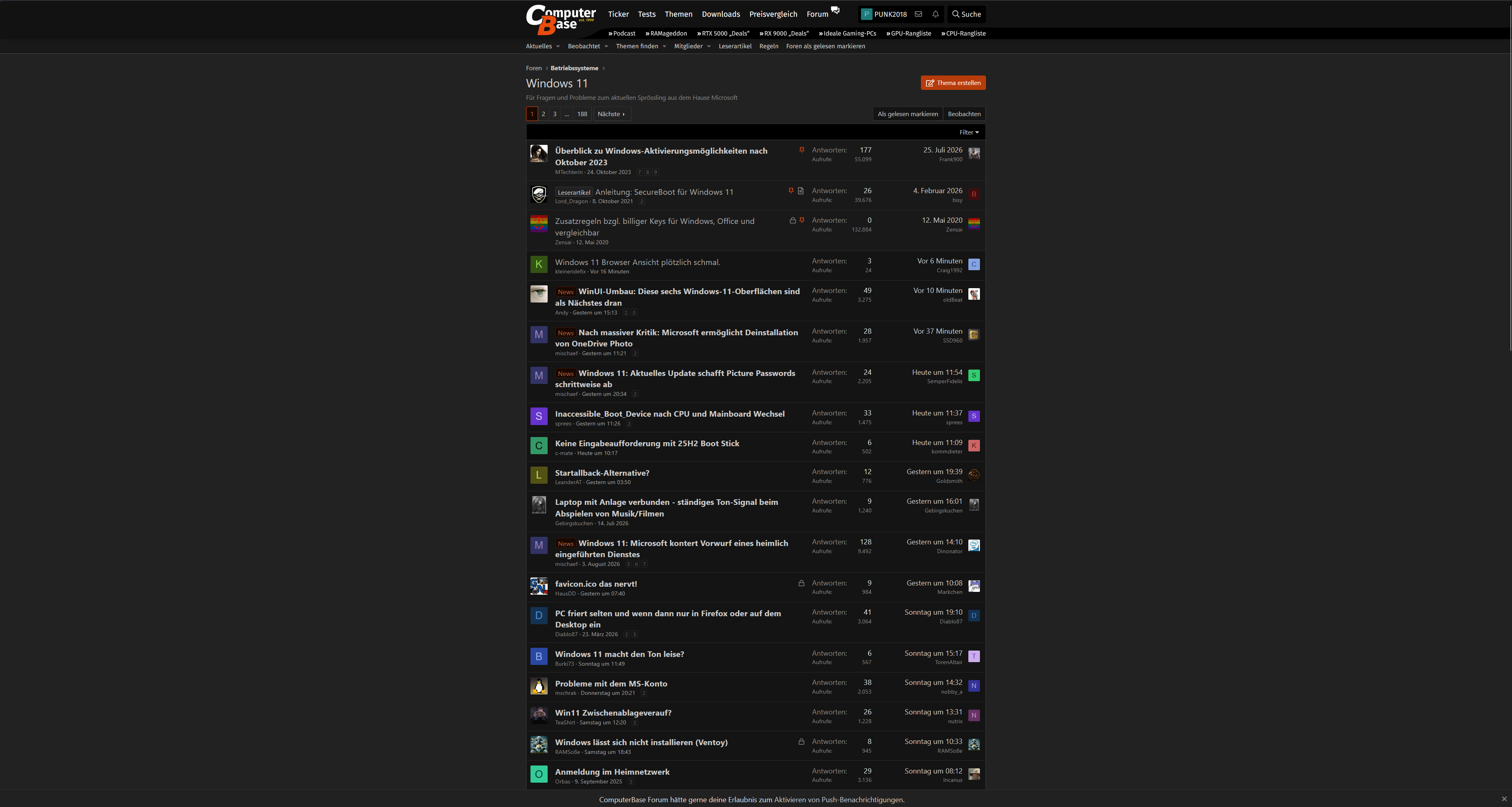The image size is (1512, 807).
Task: Click the Beobachten button
Action: (964, 114)
